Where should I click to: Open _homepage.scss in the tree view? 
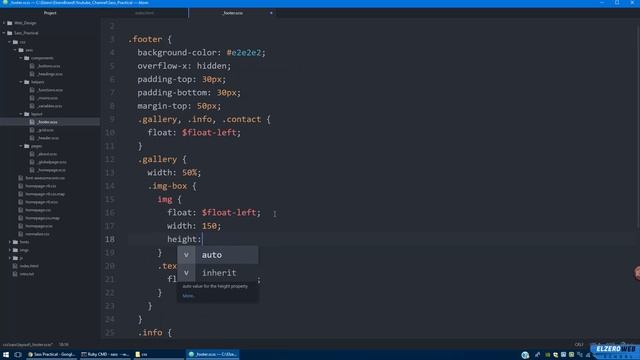(51, 170)
